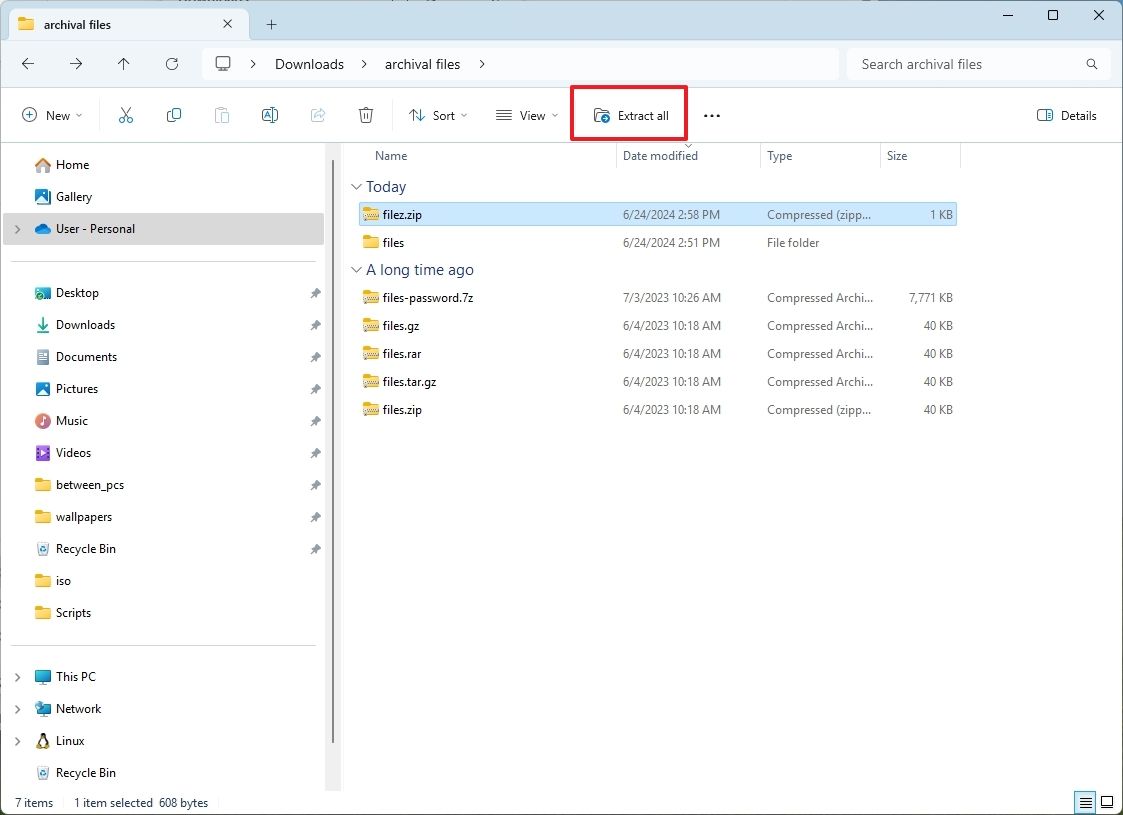1123x815 pixels.
Task: Navigate to Downloads via the breadcrumb
Action: pos(308,63)
